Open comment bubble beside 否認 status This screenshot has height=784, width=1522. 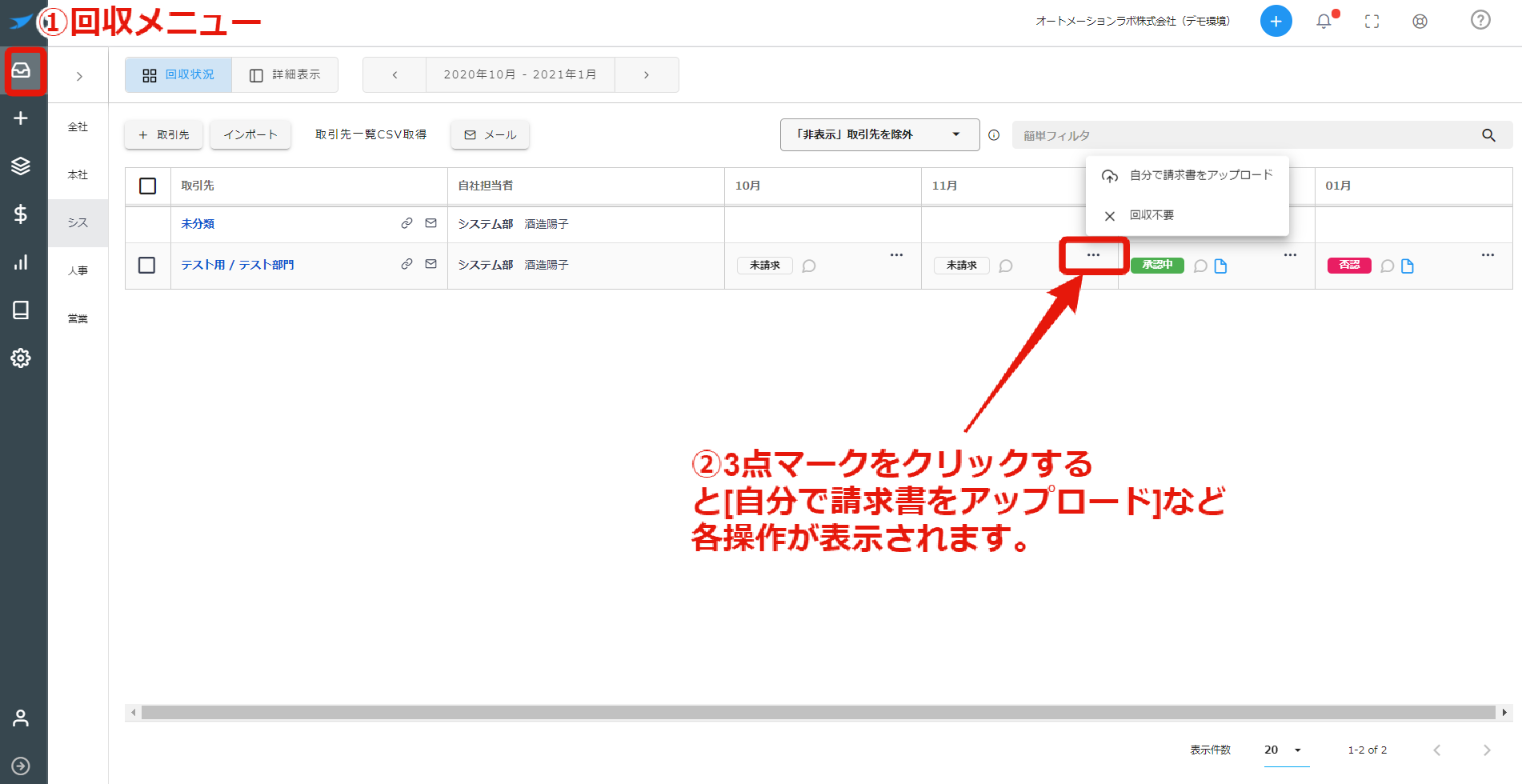[1388, 266]
